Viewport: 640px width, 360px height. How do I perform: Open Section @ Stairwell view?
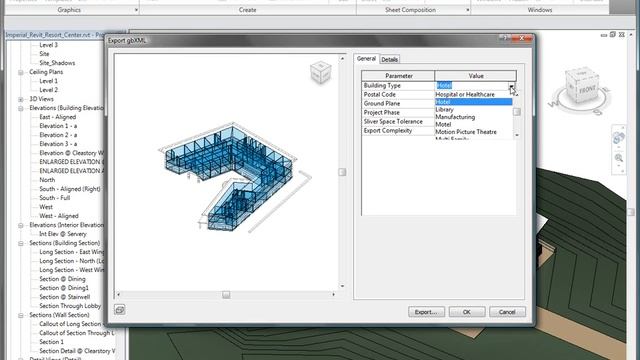point(64,297)
